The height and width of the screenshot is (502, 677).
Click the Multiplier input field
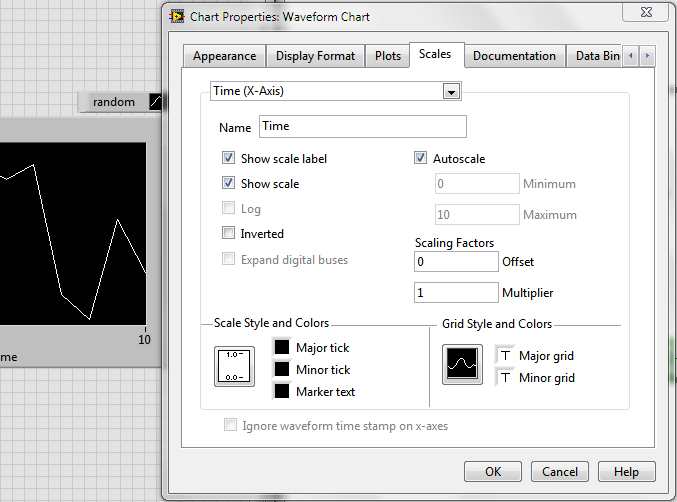click(x=456, y=293)
